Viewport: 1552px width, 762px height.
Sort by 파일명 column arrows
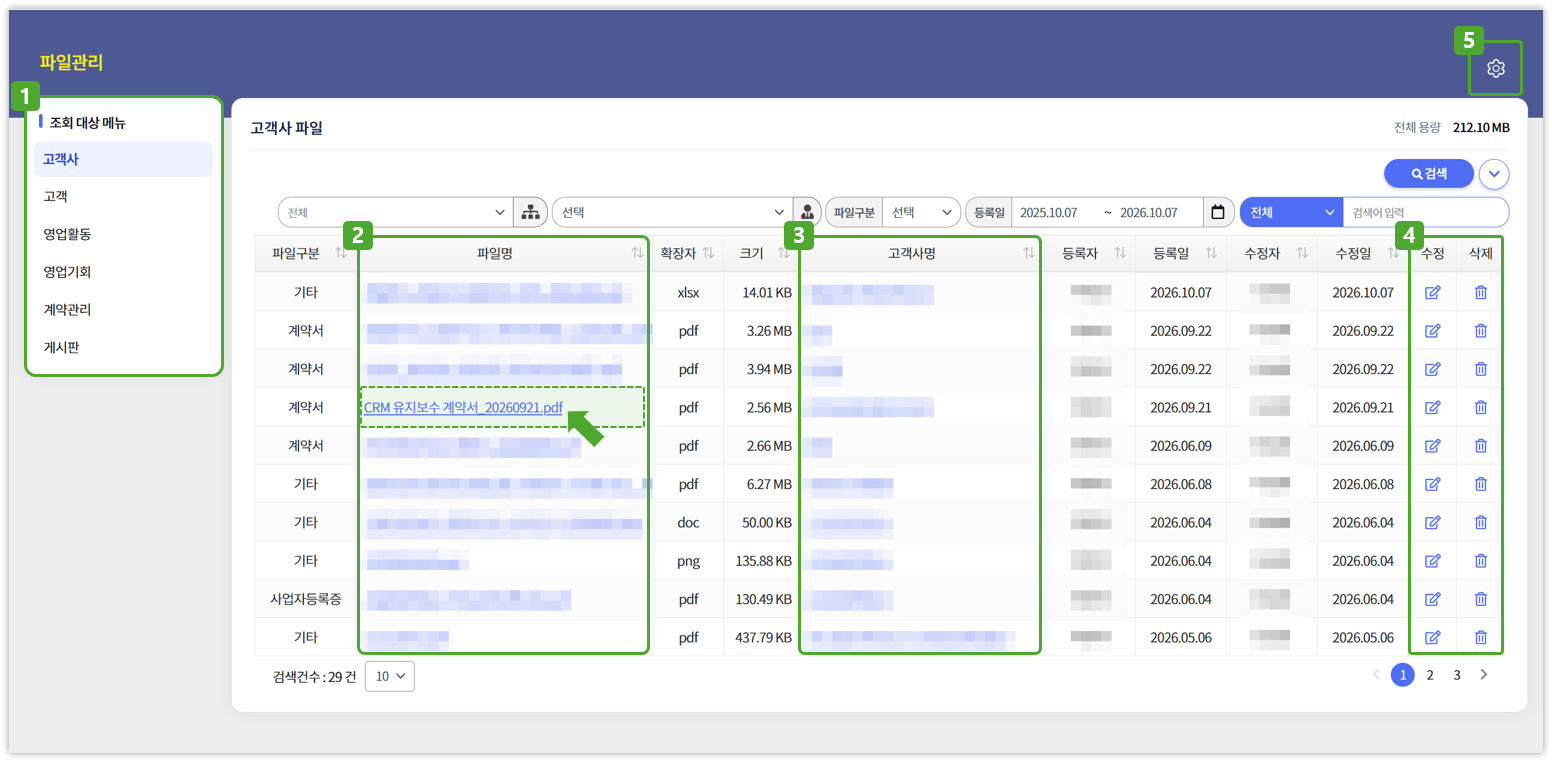[638, 254]
